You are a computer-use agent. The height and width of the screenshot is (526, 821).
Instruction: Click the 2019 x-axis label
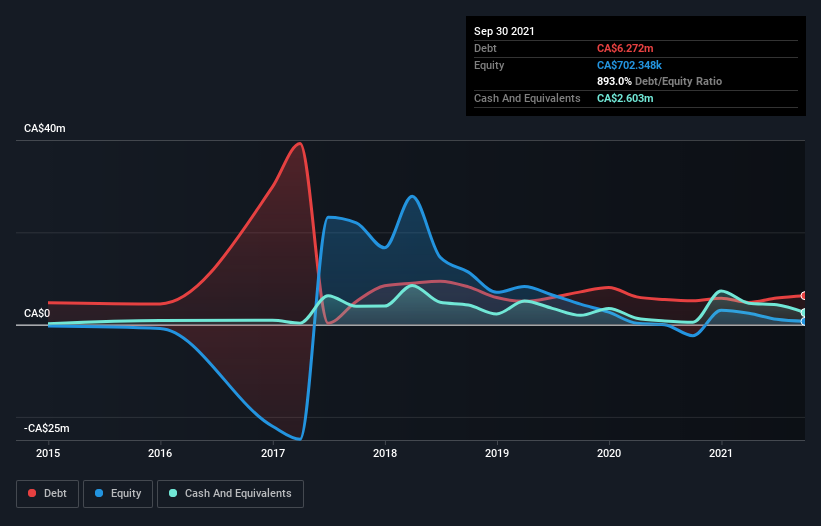[x=497, y=453]
